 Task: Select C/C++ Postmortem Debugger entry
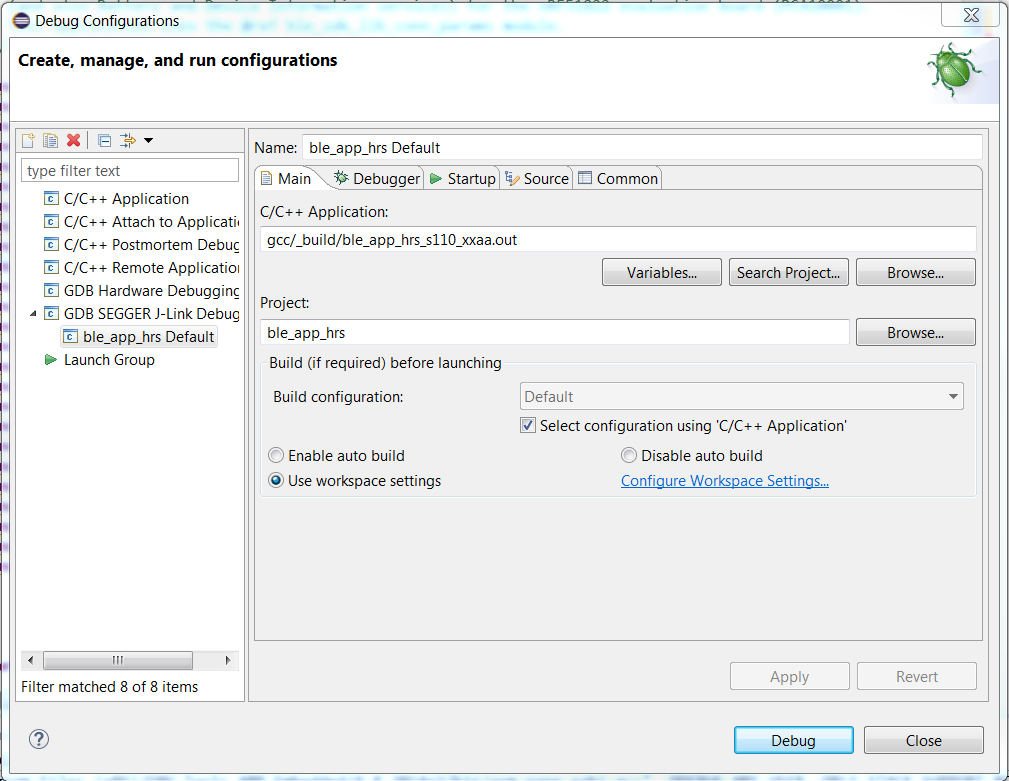151,245
